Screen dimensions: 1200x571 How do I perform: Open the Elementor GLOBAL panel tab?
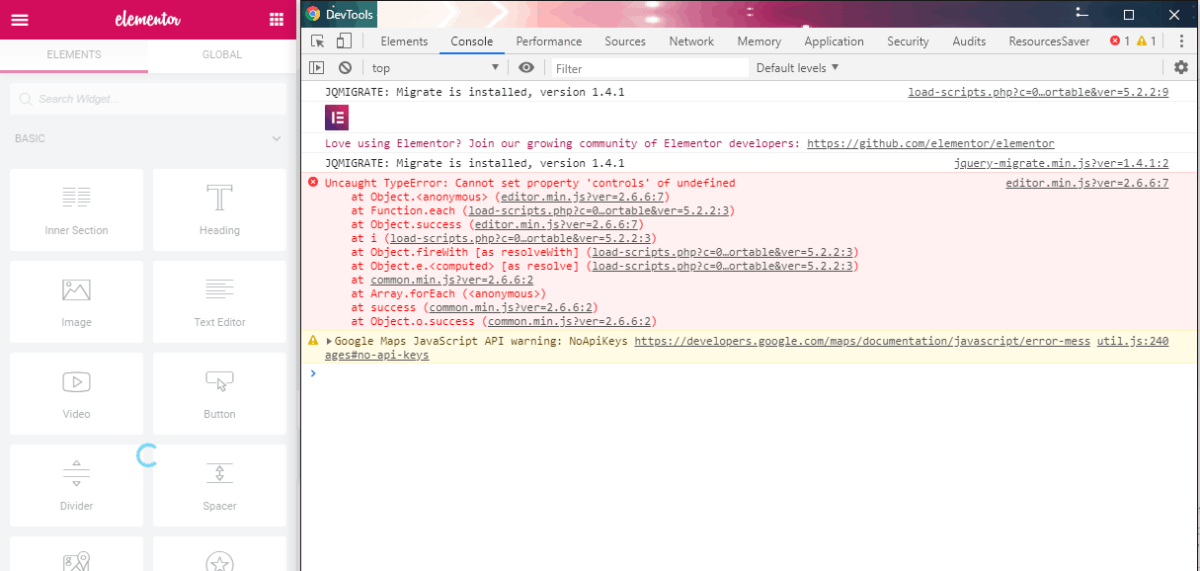222,55
